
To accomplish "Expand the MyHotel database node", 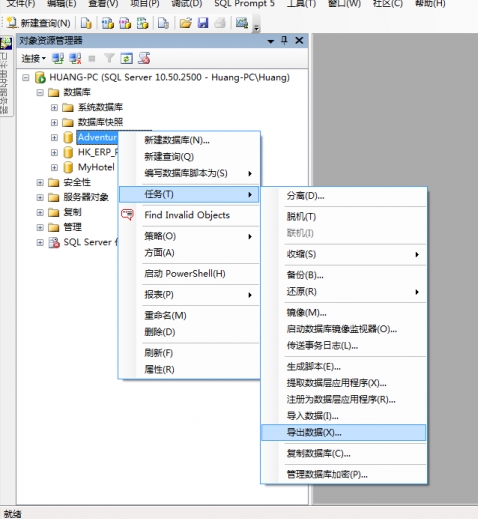I will (54, 167).
